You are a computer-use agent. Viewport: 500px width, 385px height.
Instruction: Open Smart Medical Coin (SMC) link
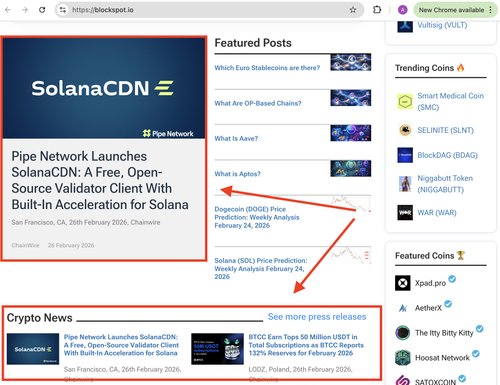click(451, 102)
